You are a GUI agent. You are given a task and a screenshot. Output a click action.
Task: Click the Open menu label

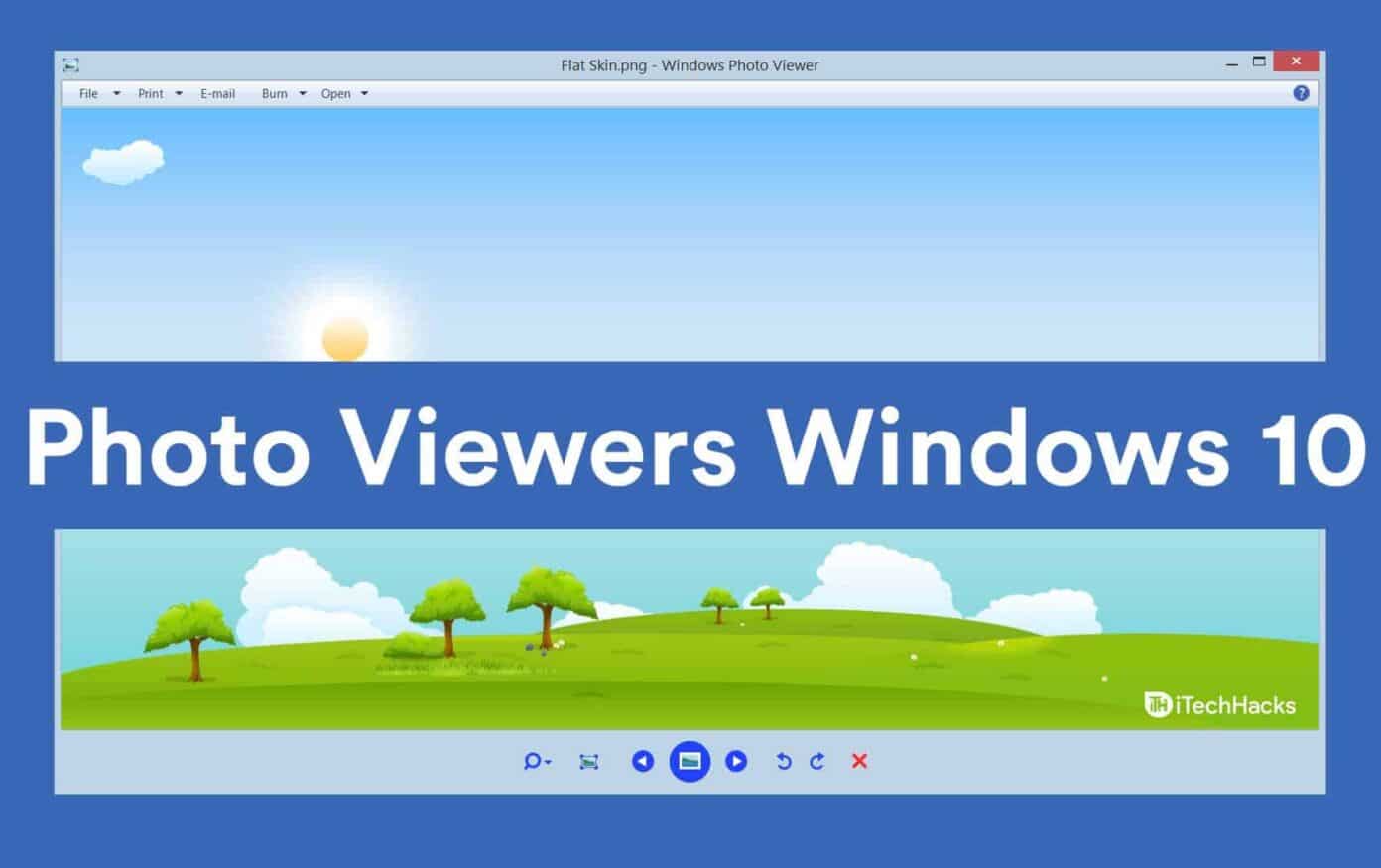[337, 93]
